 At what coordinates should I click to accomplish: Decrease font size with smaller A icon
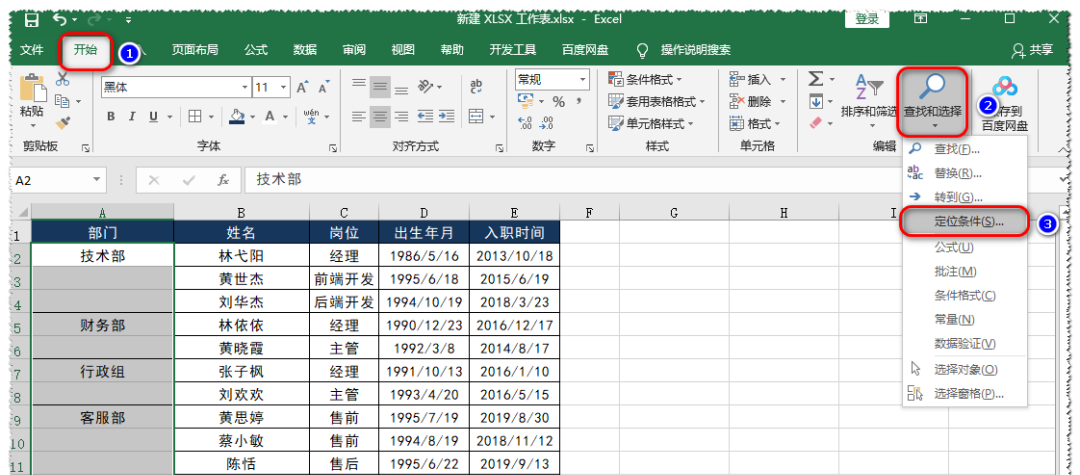pyautogui.click(x=323, y=87)
